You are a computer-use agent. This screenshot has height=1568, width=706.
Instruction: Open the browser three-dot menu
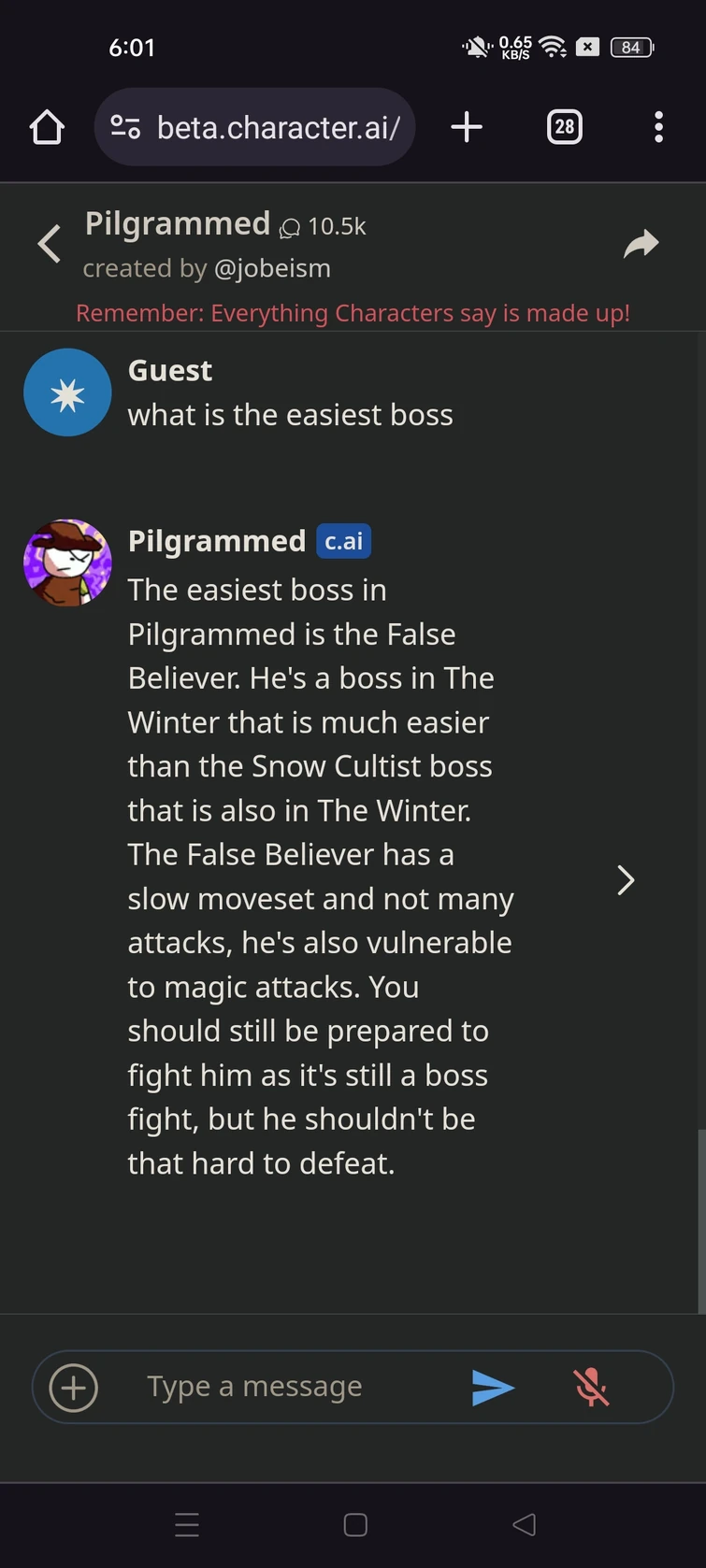tap(658, 127)
